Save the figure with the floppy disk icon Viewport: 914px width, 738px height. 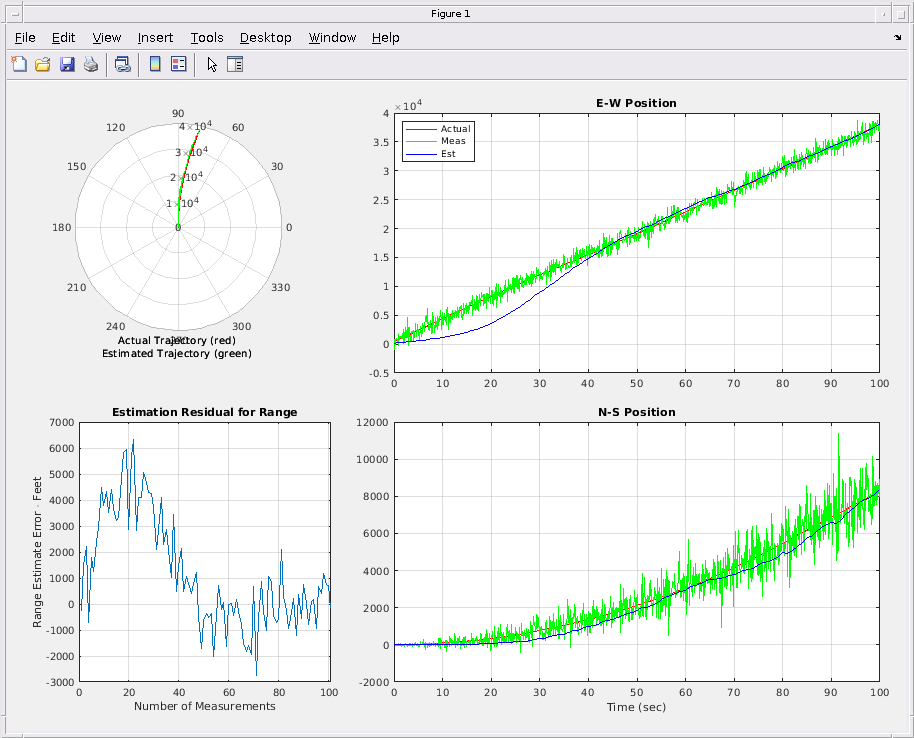point(67,65)
